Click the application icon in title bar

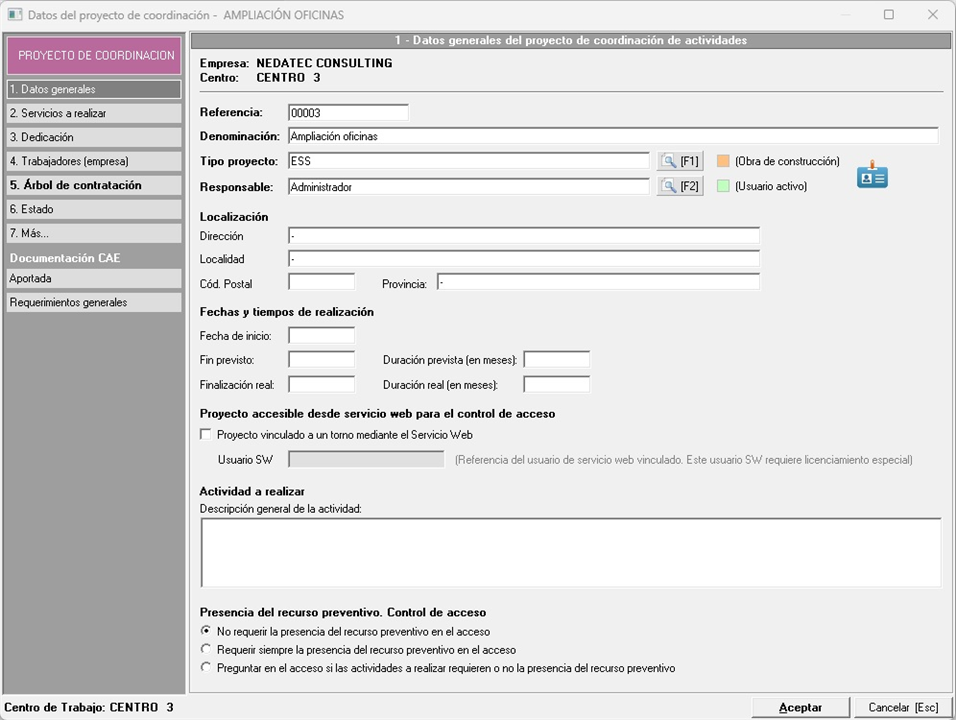tap(14, 15)
